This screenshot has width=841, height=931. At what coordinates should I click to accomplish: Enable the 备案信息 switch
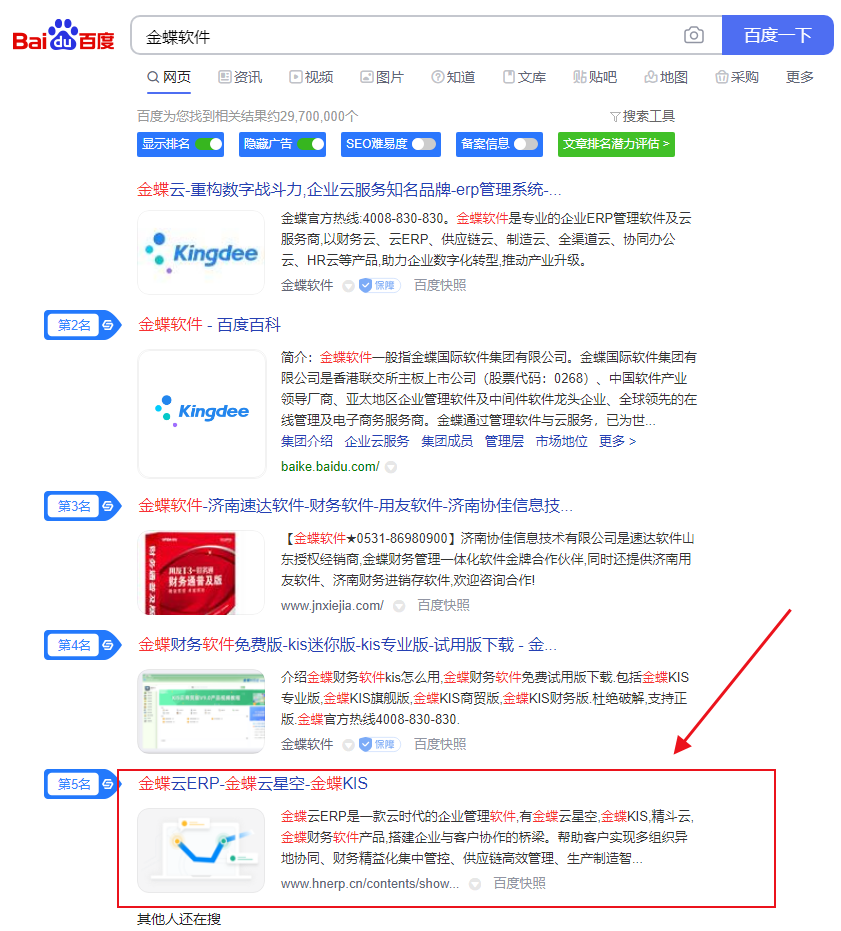click(x=526, y=144)
